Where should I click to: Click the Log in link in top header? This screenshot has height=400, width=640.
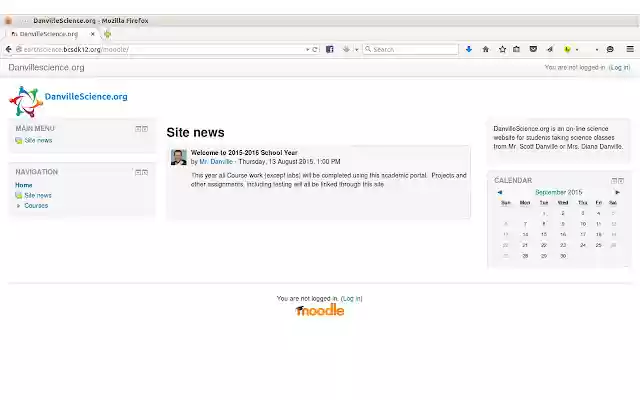coord(619,67)
